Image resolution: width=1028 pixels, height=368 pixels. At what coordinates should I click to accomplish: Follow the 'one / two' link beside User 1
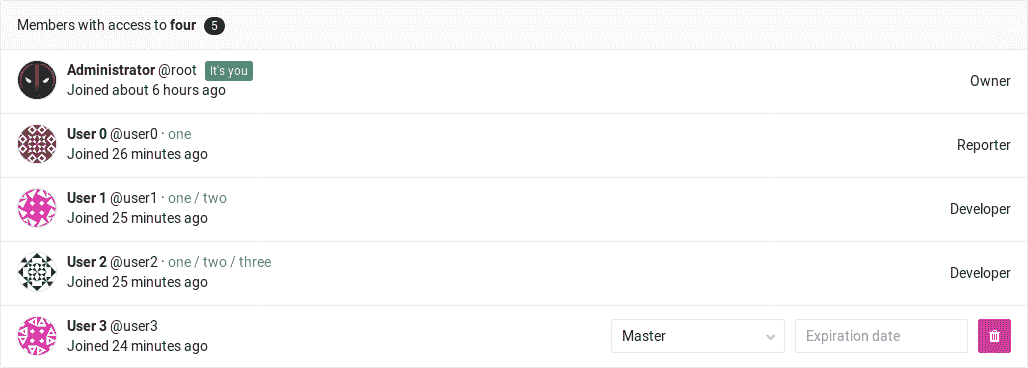[x=197, y=198]
